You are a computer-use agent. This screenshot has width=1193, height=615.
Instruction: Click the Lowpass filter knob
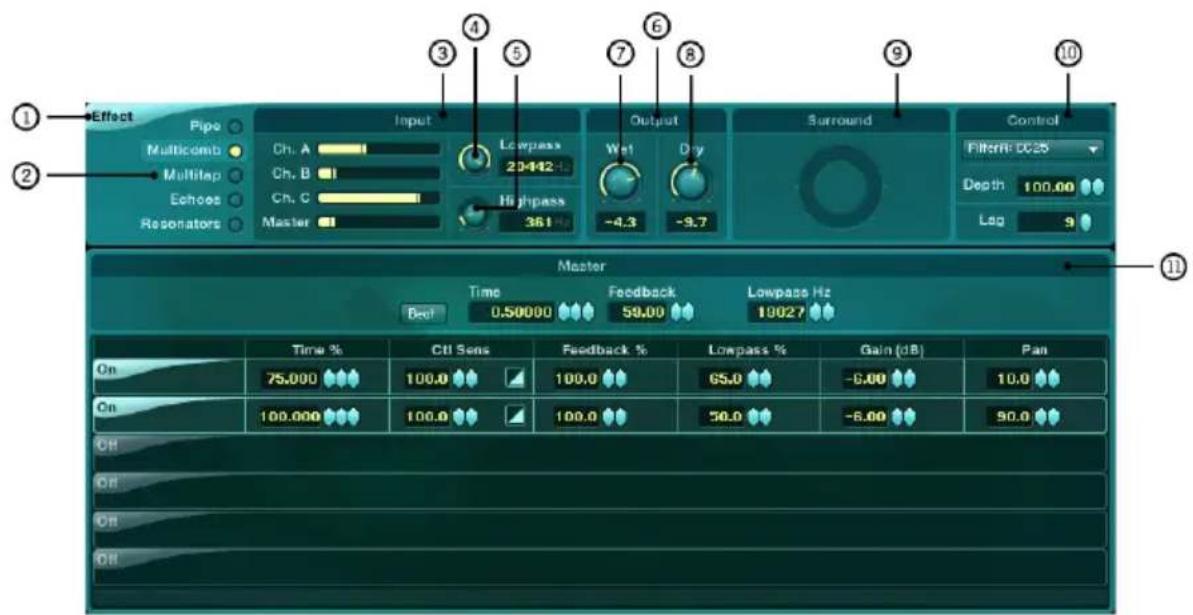tap(476, 158)
